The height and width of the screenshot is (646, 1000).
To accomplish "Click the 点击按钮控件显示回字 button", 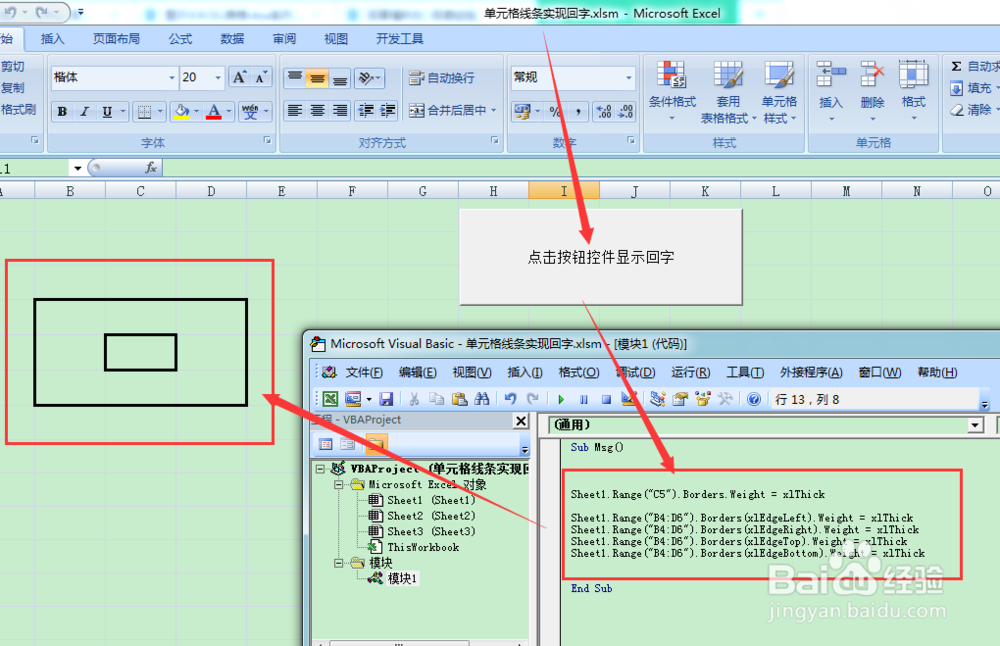I will pyautogui.click(x=601, y=257).
